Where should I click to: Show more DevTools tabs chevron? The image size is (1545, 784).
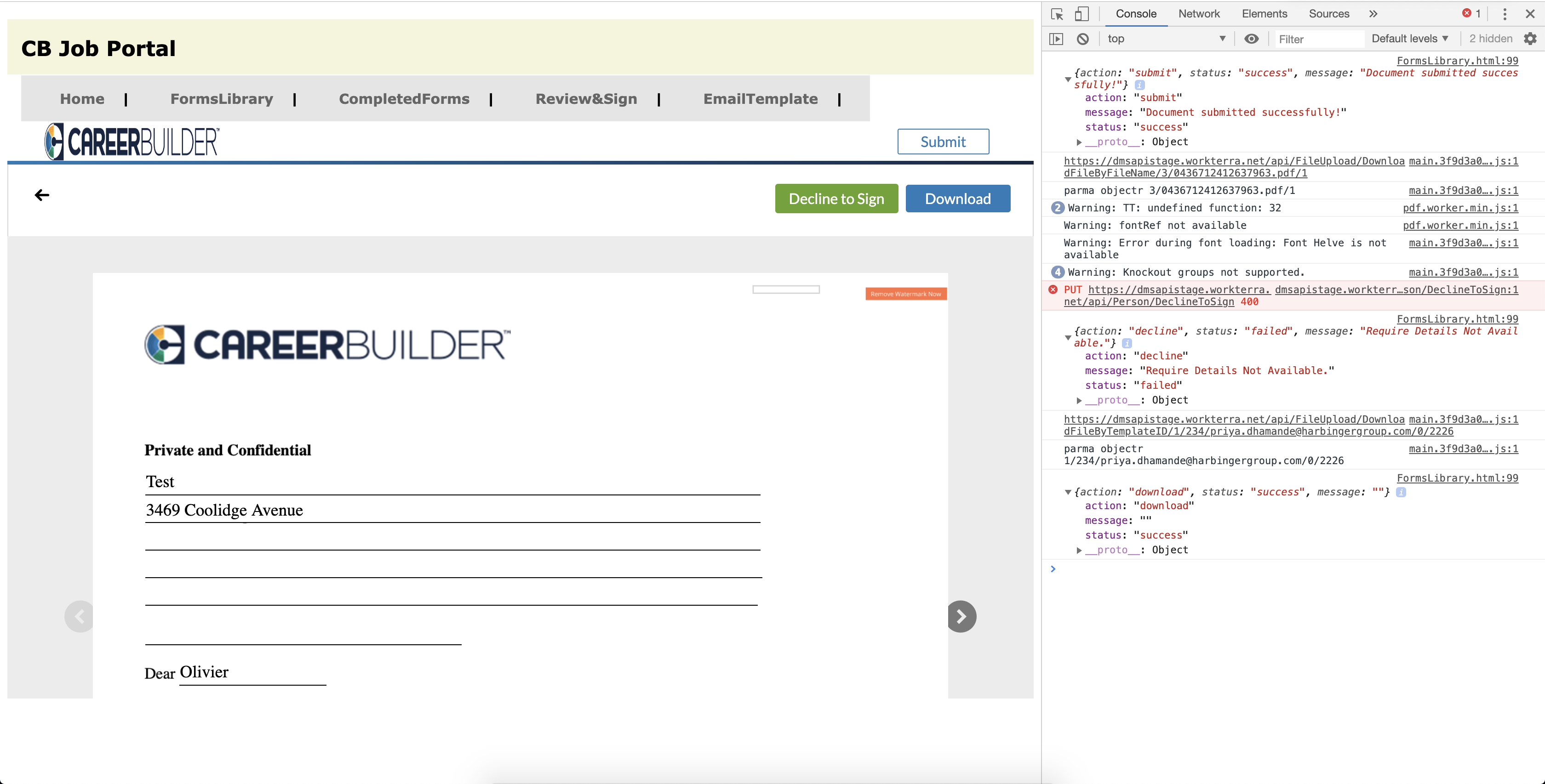(1373, 14)
